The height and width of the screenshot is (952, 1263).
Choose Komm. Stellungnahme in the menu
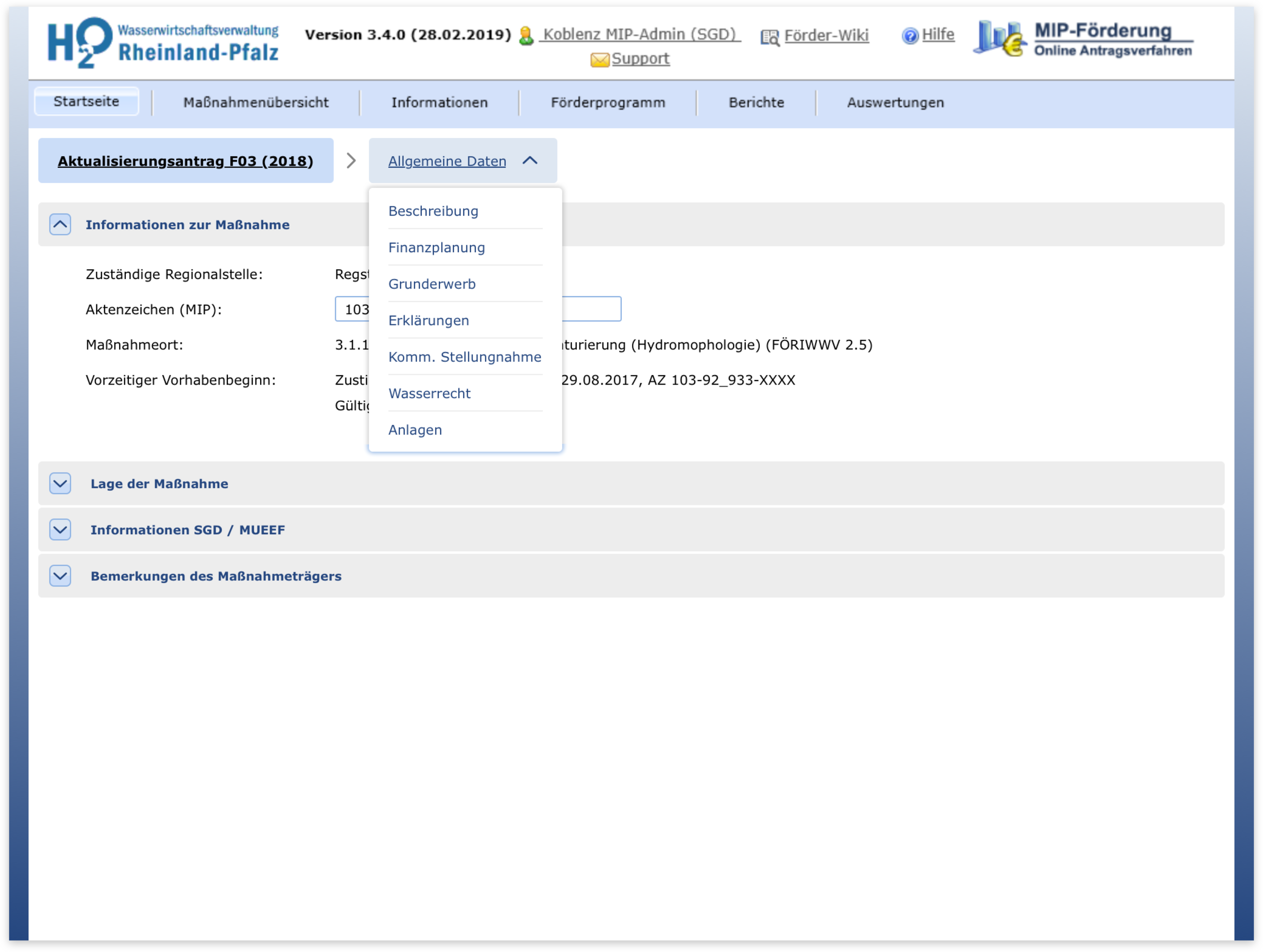[x=464, y=357]
